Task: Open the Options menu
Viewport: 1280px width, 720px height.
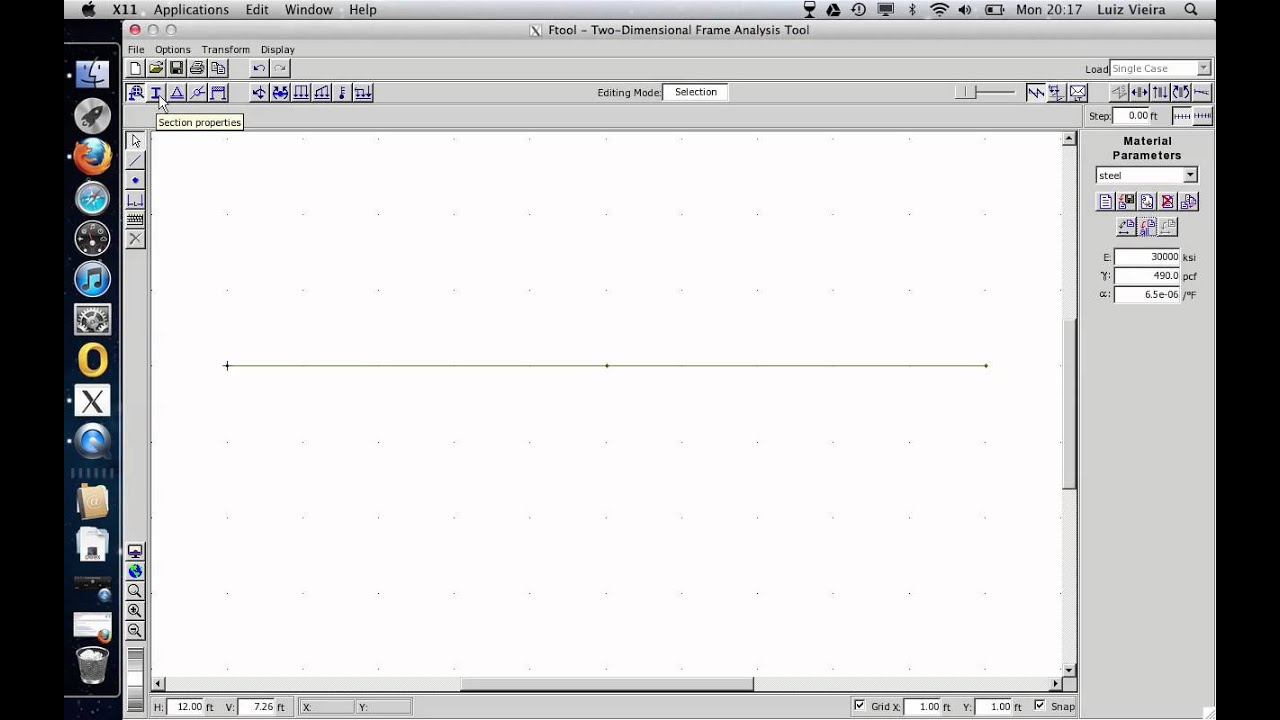Action: pyautogui.click(x=172, y=49)
